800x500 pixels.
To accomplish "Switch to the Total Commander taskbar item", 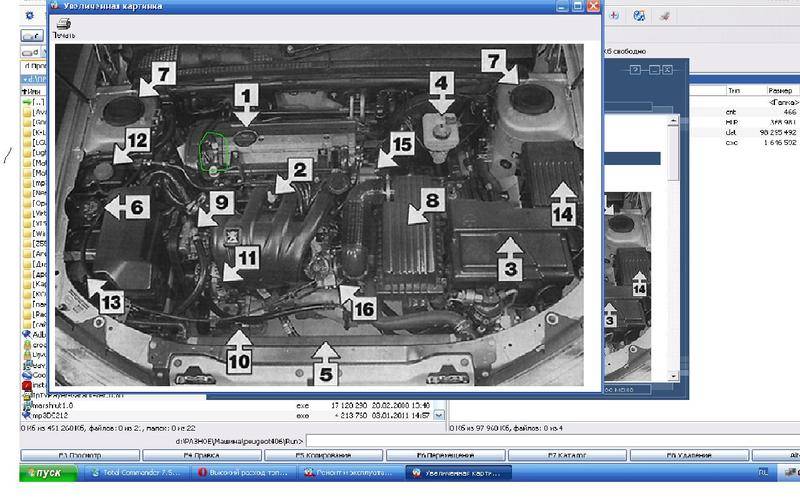I will pyautogui.click(x=141, y=472).
